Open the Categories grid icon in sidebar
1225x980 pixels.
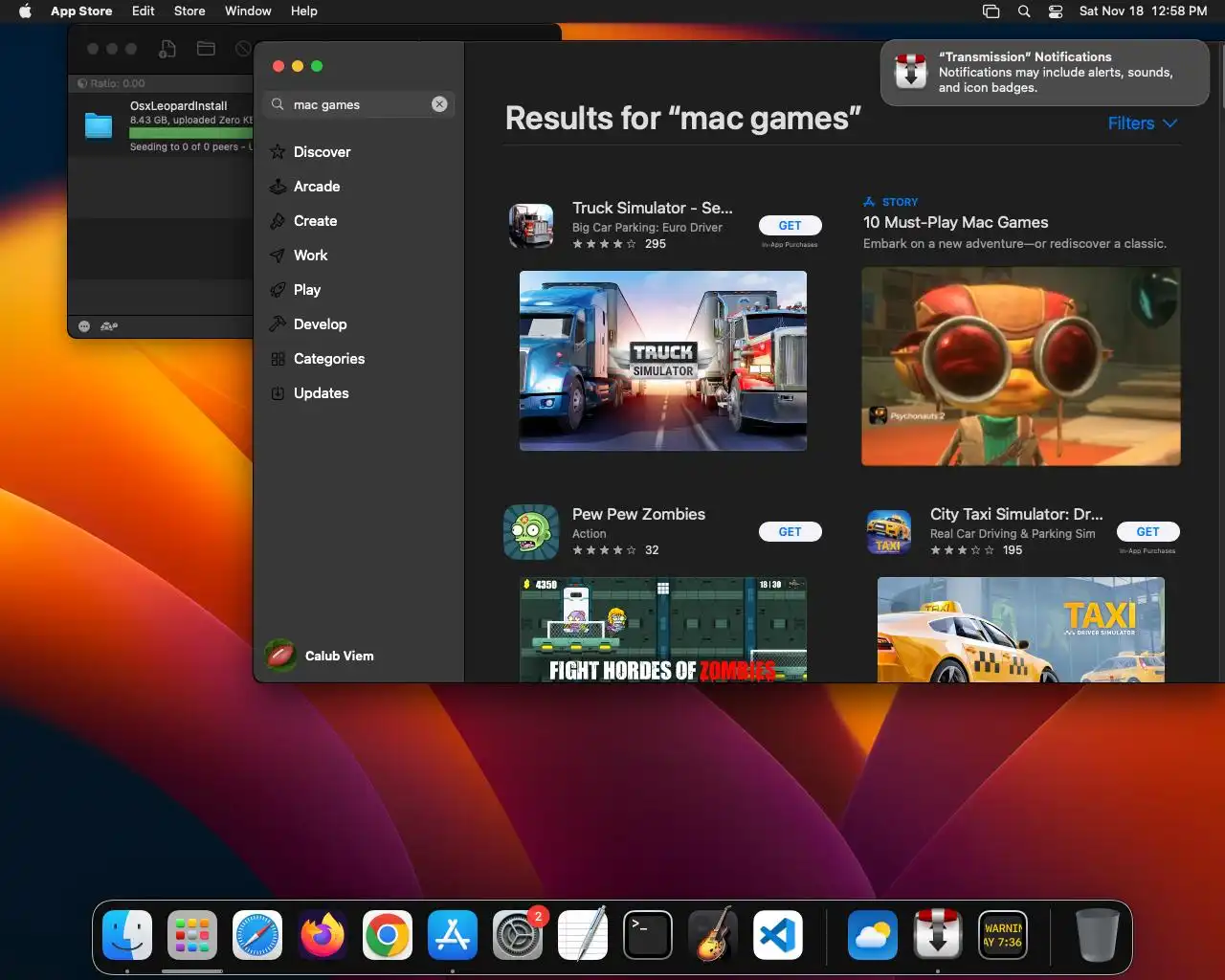[278, 359]
